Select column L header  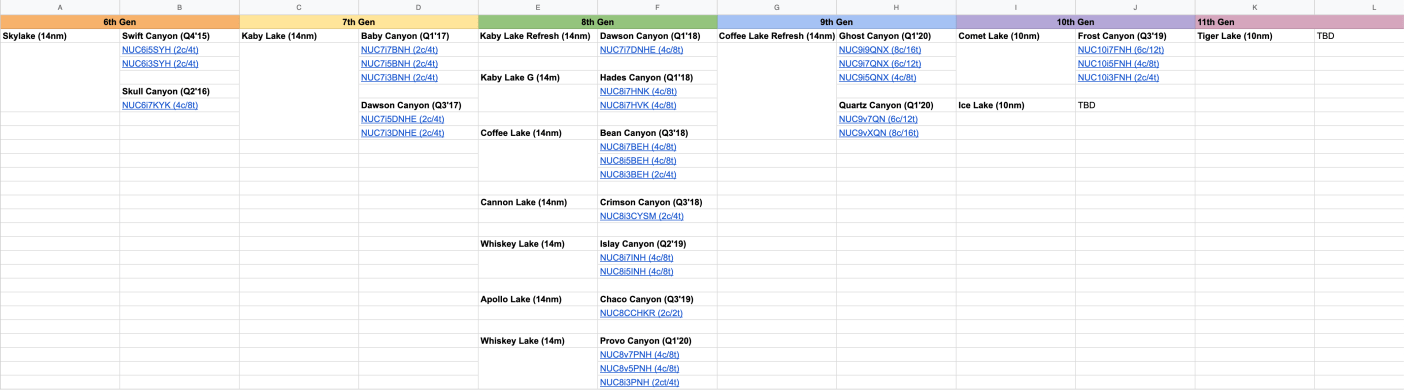pos(1359,8)
